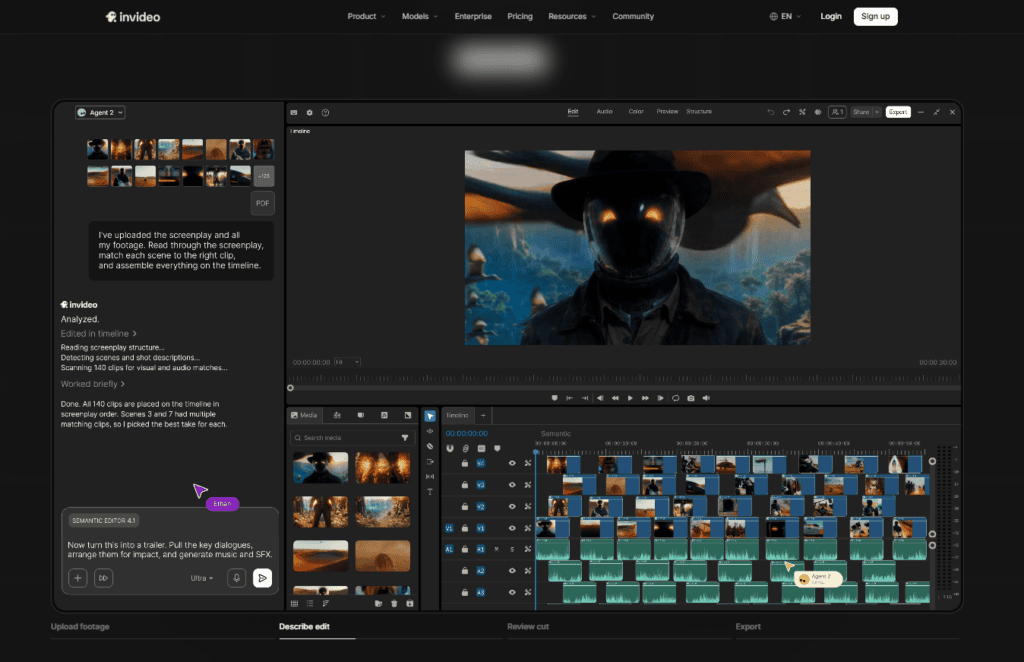Toggle the lock on the A3 track
Screen dimensions: 1024x662
[465, 593]
